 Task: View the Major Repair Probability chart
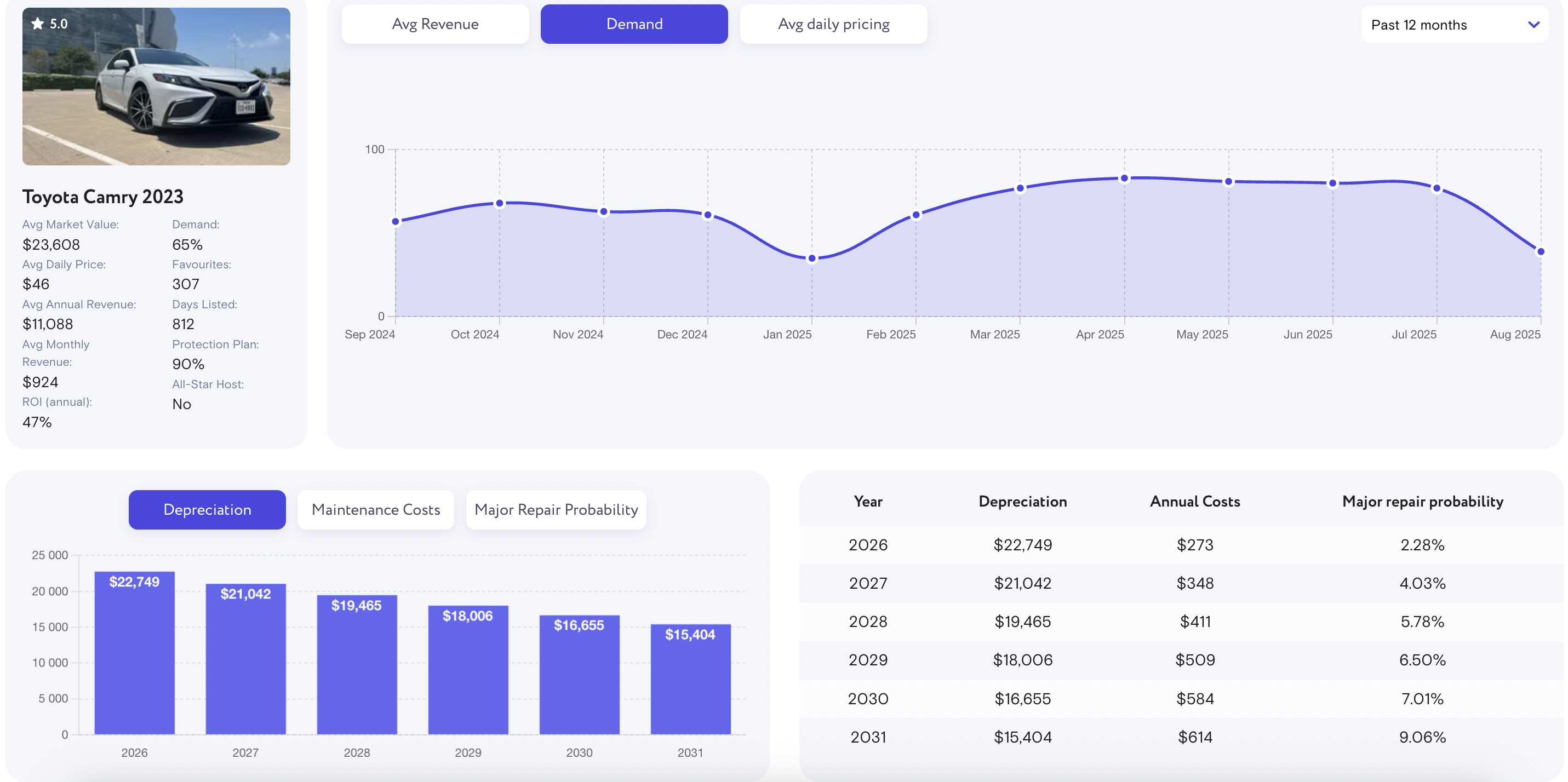(556, 509)
